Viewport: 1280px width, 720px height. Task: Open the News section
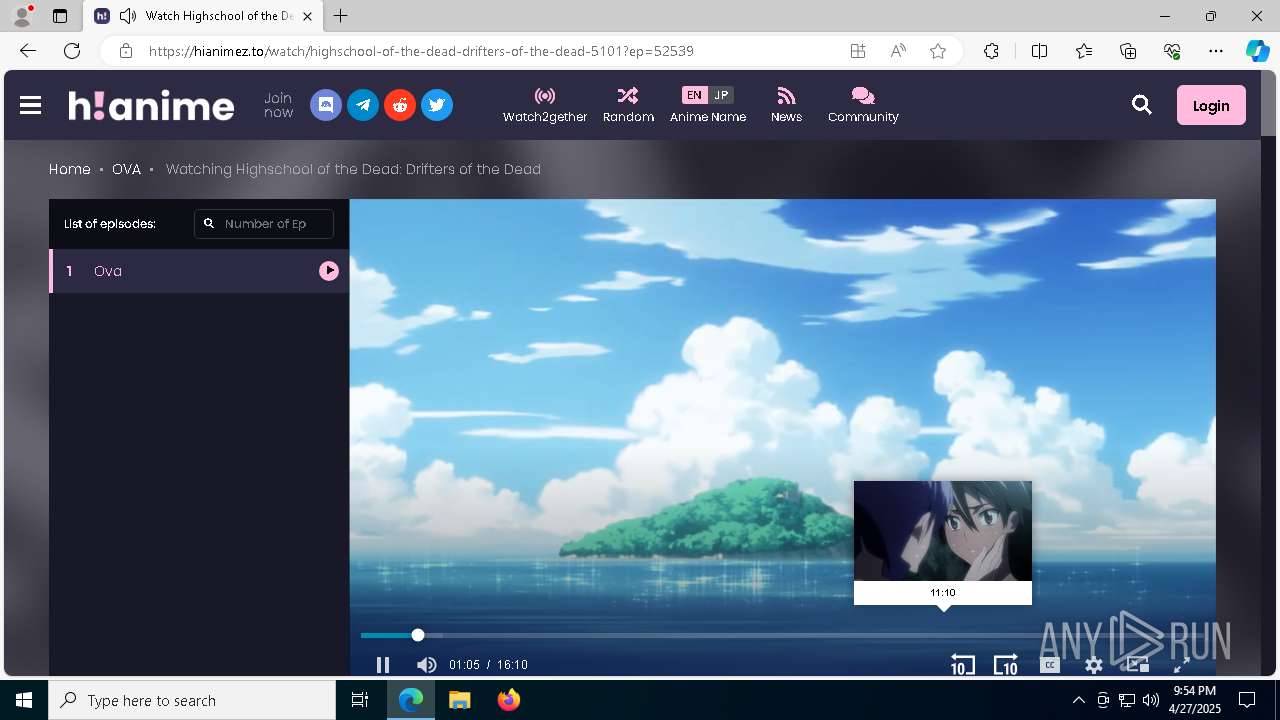[786, 105]
